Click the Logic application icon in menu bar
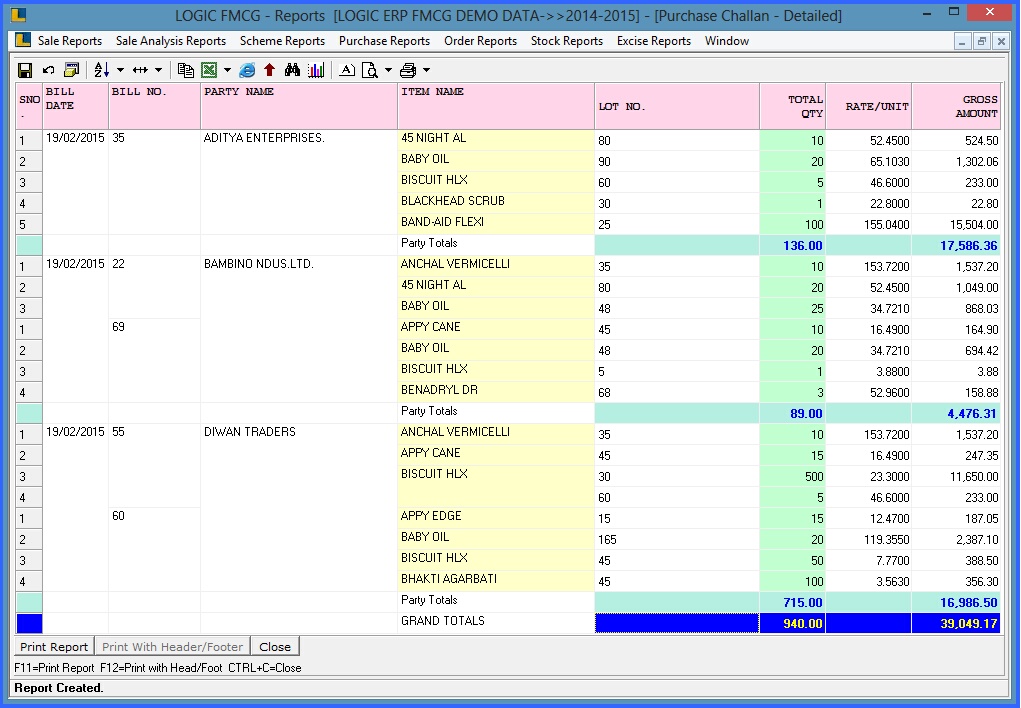 tap(23, 40)
